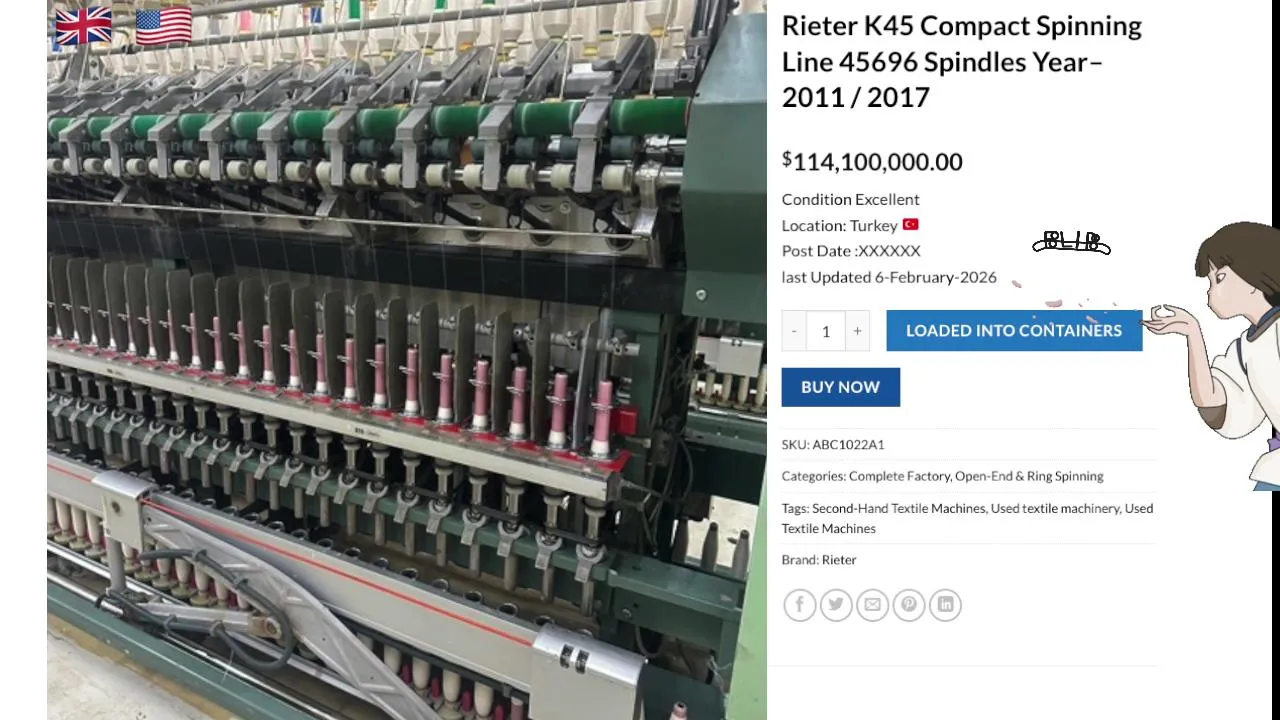This screenshot has width=1280, height=720.
Task: Enlarge the spinning machine product photo
Action: [x=407, y=360]
